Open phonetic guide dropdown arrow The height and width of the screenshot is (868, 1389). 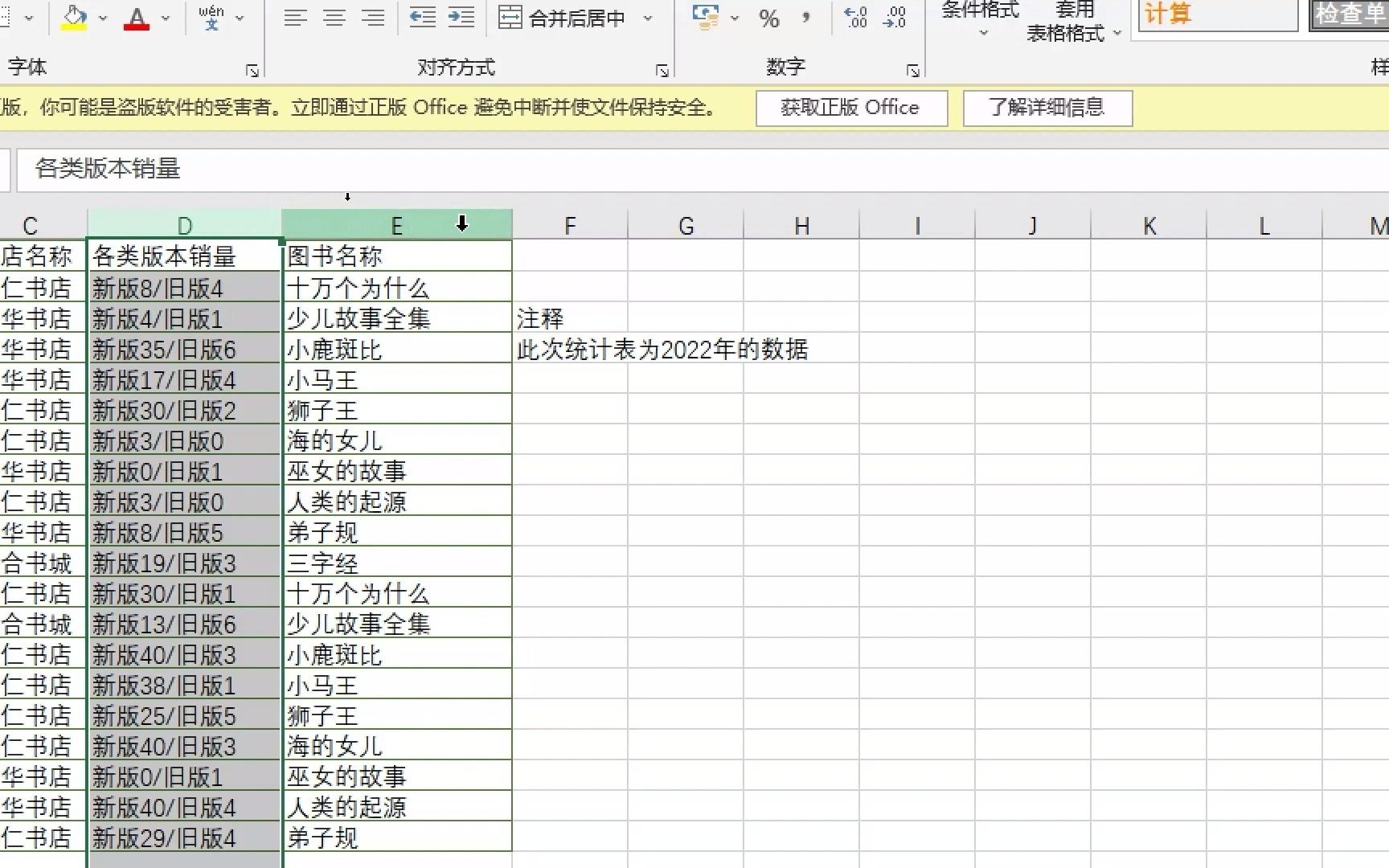click(240, 18)
